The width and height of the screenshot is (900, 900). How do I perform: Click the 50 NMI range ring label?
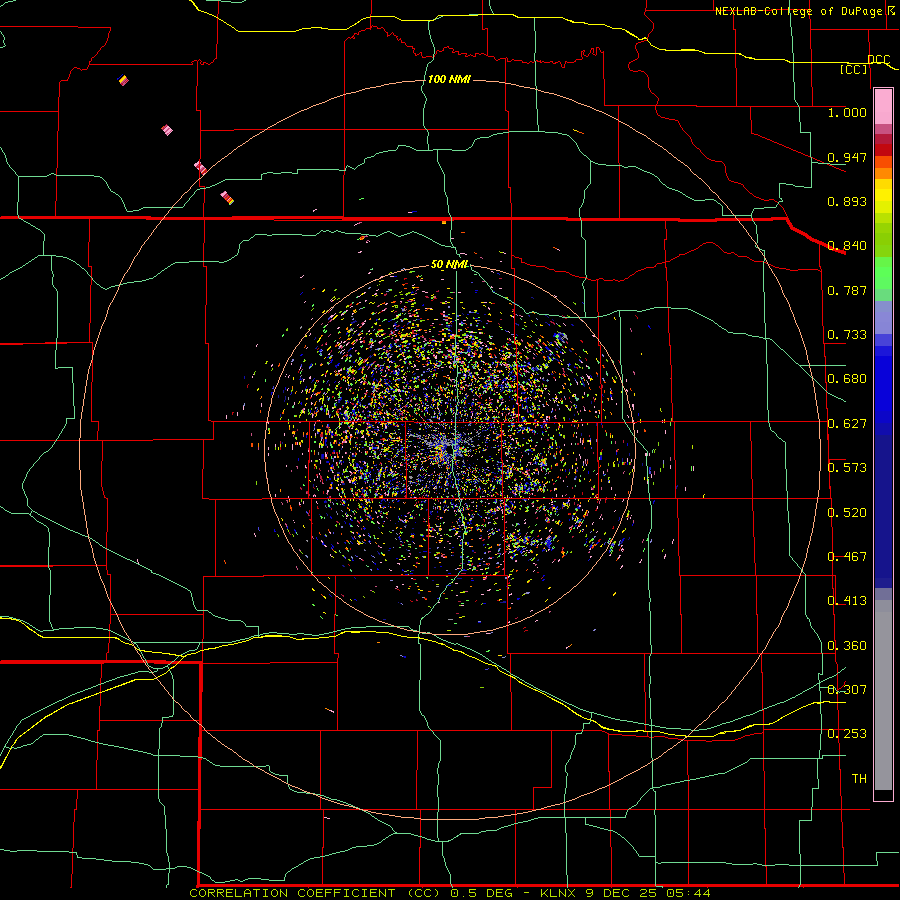[450, 265]
